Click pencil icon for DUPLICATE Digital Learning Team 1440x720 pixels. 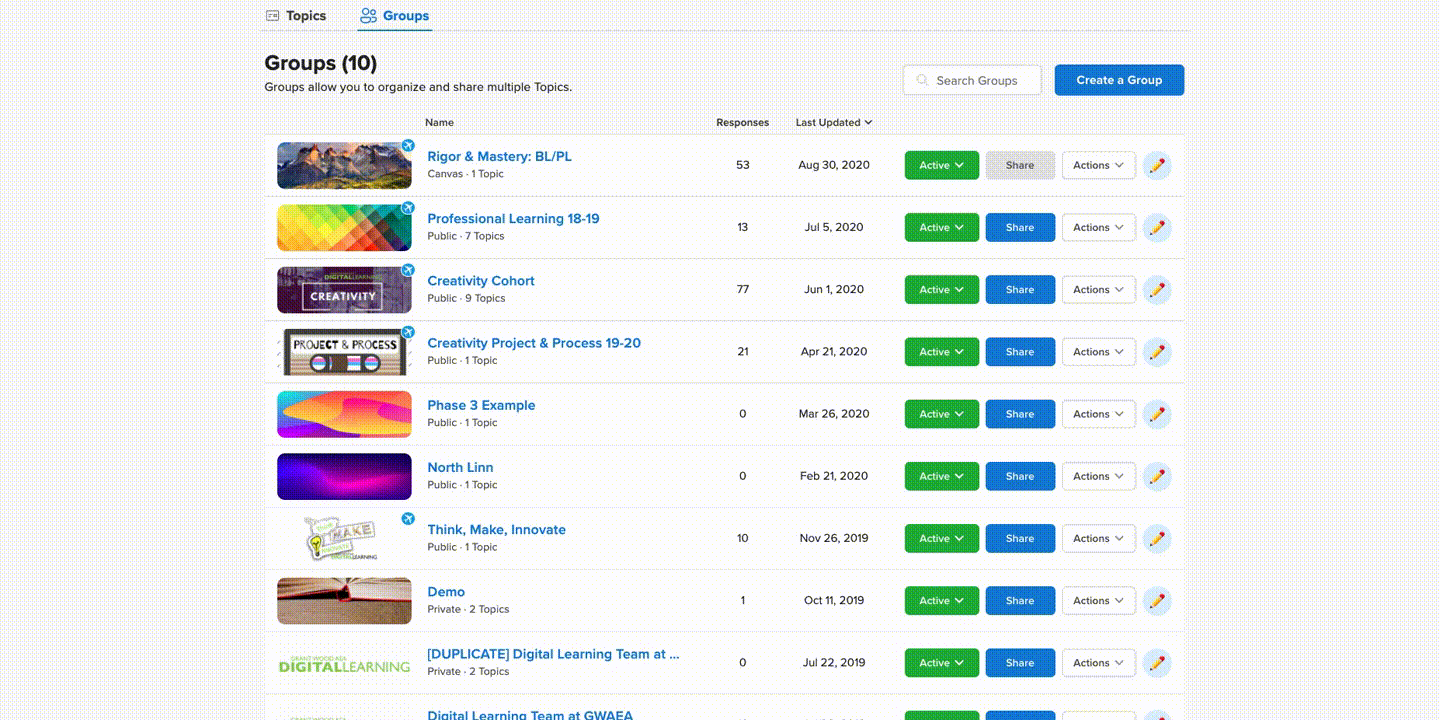point(1157,663)
